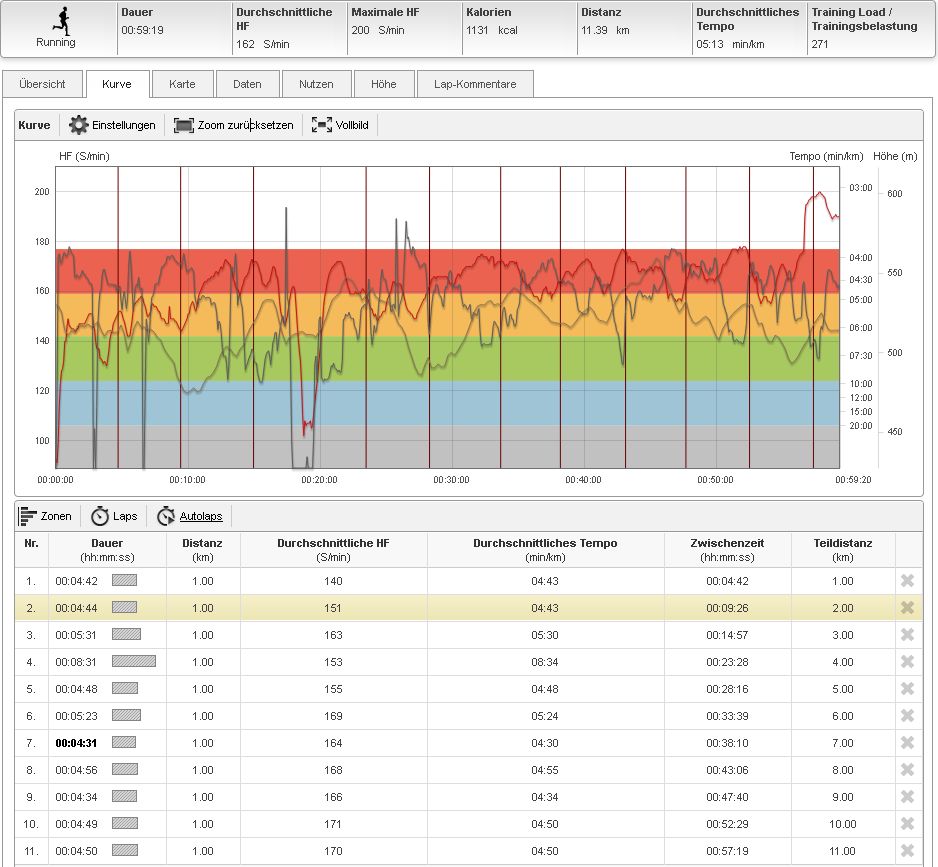Open the Einstellungen gear icon
The width and height of the screenshot is (938, 867).
(x=79, y=125)
